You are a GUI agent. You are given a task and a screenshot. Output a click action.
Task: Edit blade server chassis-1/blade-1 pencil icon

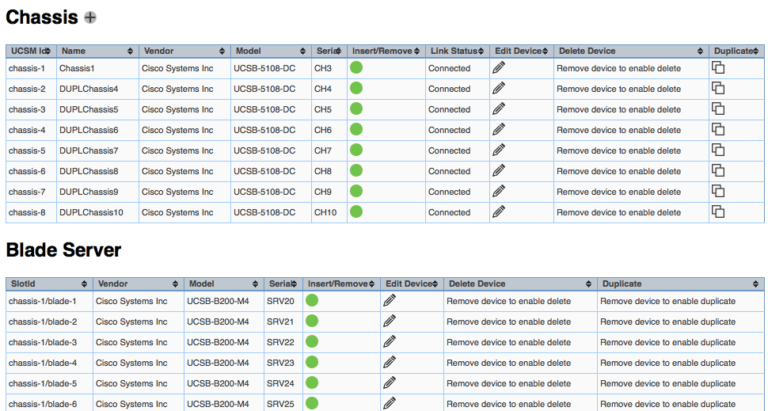click(x=389, y=300)
